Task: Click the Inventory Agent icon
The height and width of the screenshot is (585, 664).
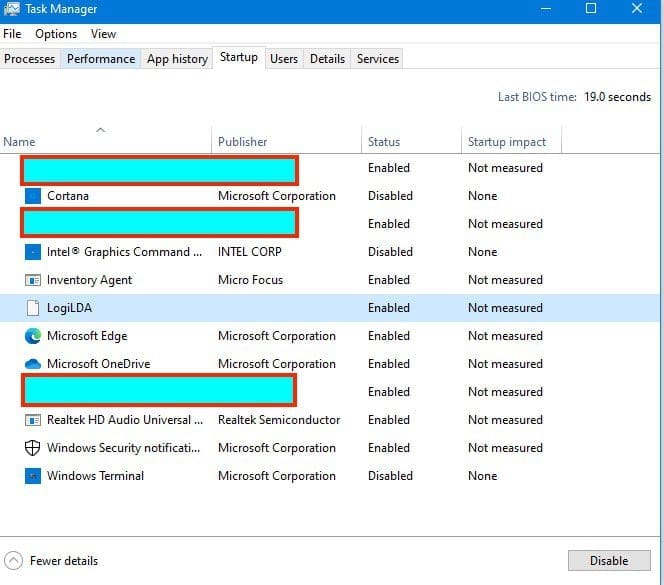Action: 32,280
